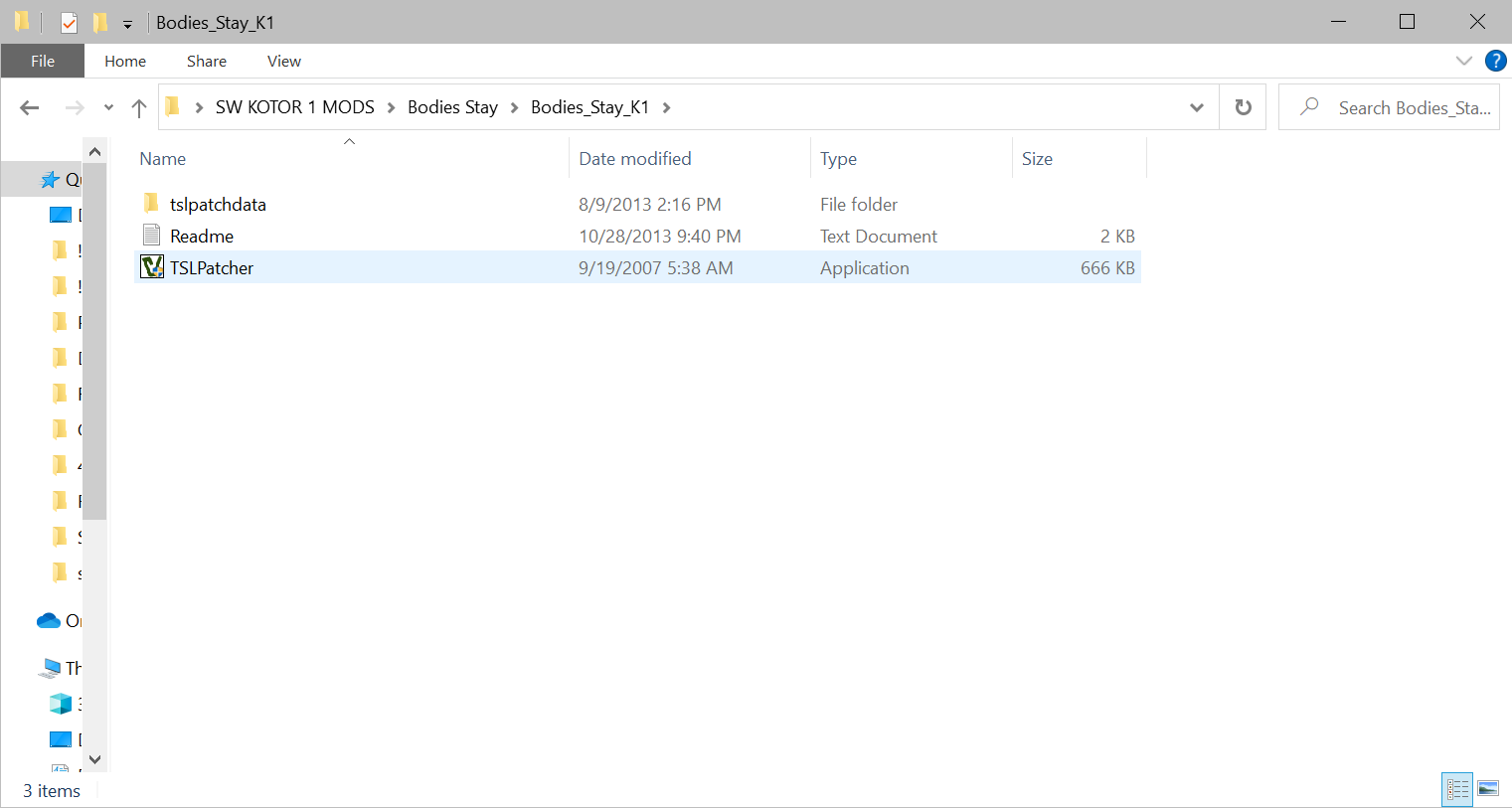Click the date 8/9/2013 2:16 PM
The width and height of the screenshot is (1512, 808).
click(x=650, y=204)
